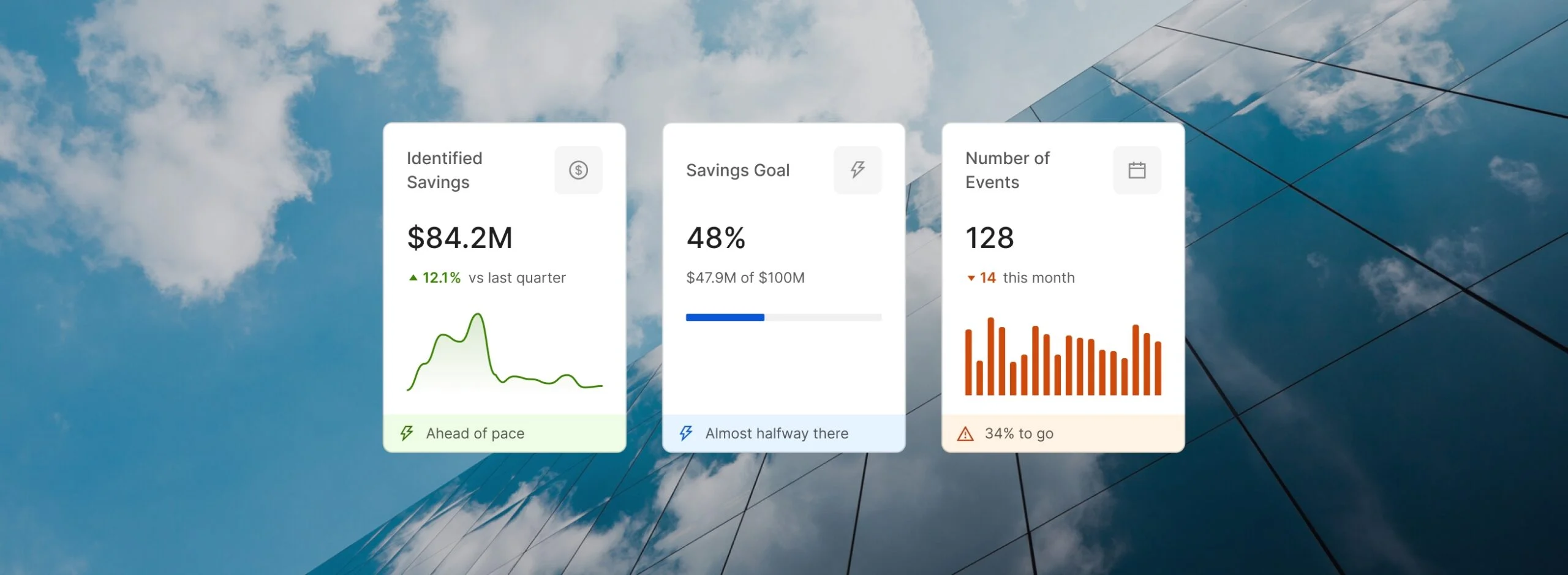Click the dollar icon on Identified Savings card
The image size is (1568, 575).
(x=578, y=170)
